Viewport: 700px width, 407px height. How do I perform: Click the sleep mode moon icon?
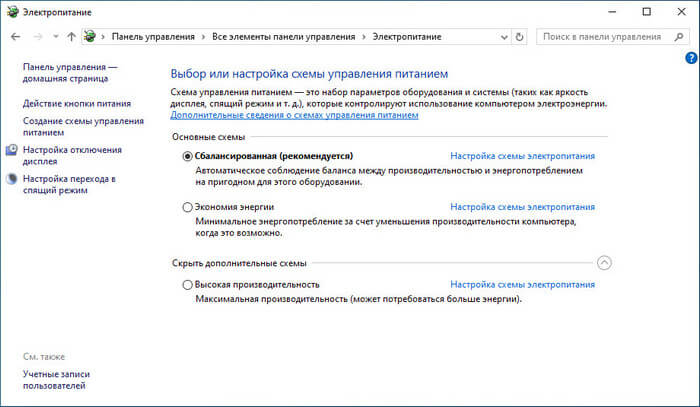(12, 179)
